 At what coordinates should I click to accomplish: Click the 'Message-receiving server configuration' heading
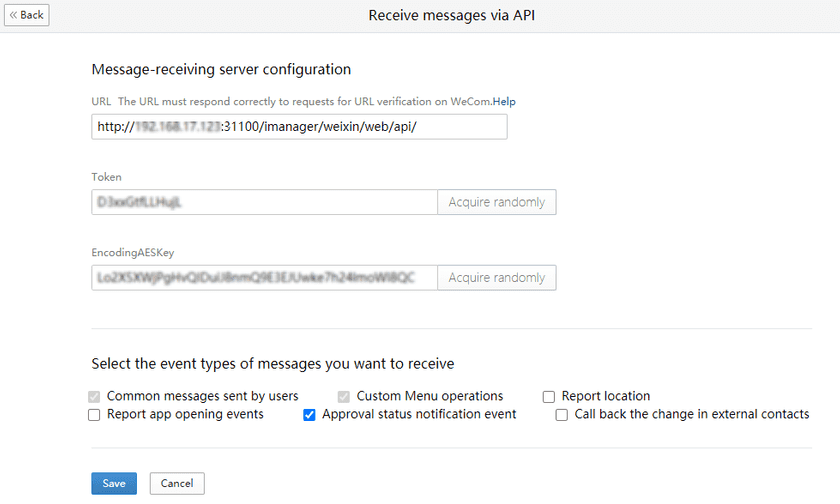[221, 69]
